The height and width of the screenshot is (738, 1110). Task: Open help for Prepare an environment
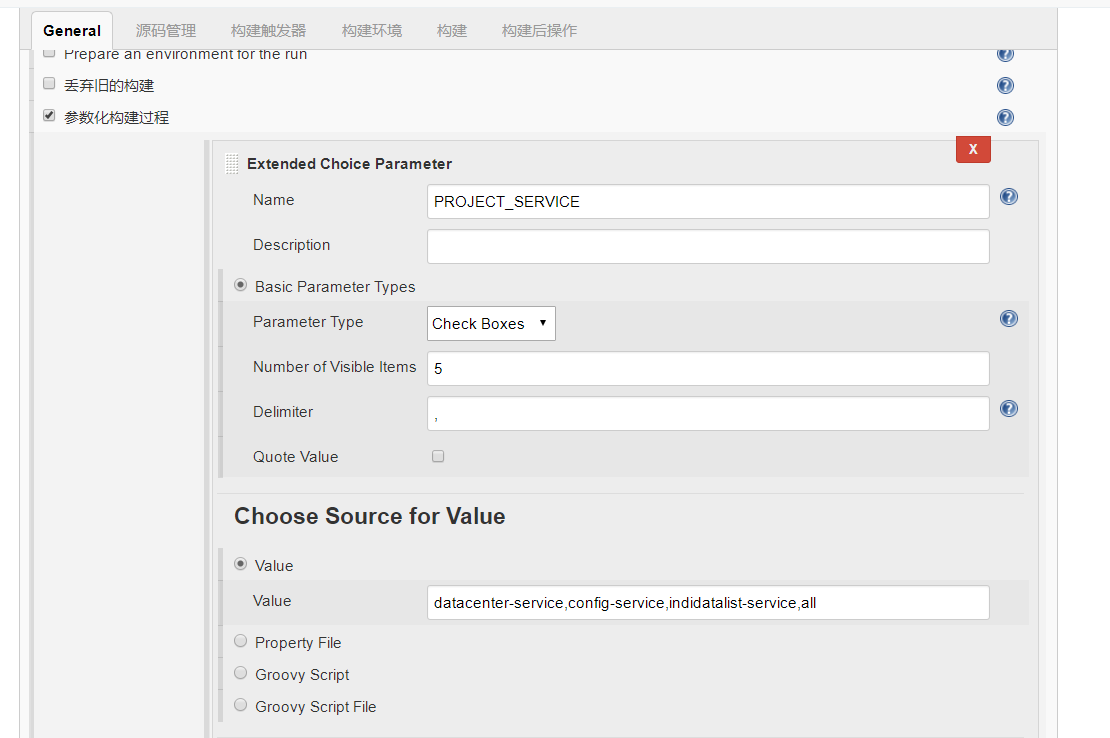click(1005, 54)
